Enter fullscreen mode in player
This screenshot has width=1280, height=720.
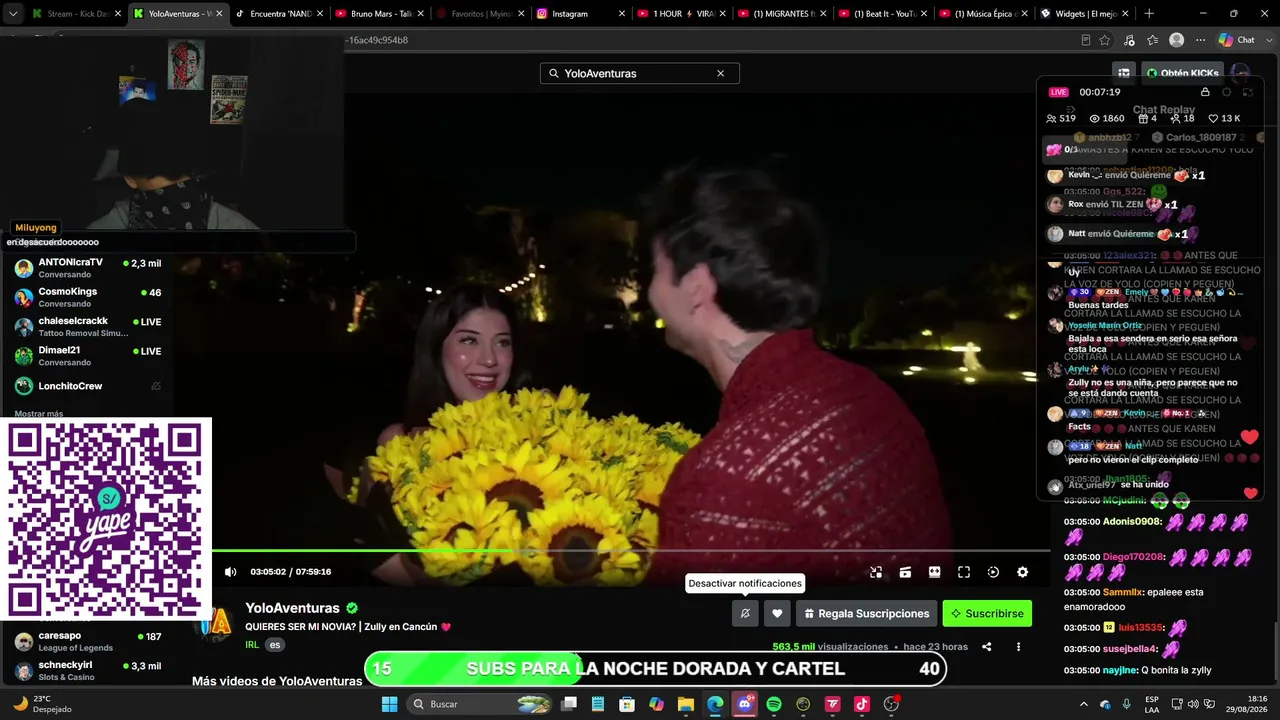point(964,572)
